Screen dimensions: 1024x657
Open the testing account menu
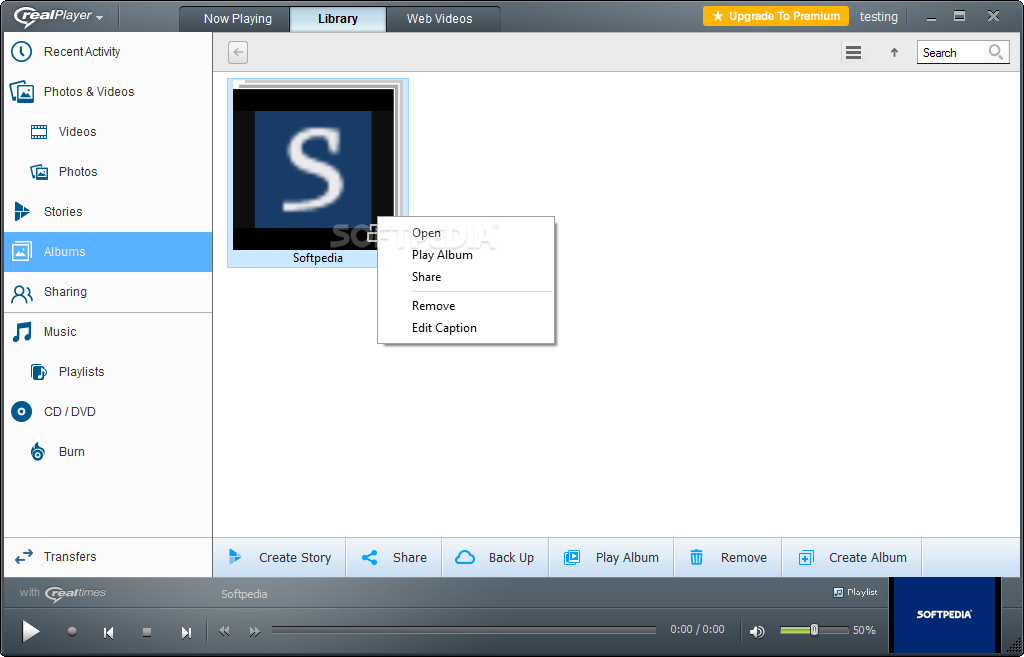878,16
